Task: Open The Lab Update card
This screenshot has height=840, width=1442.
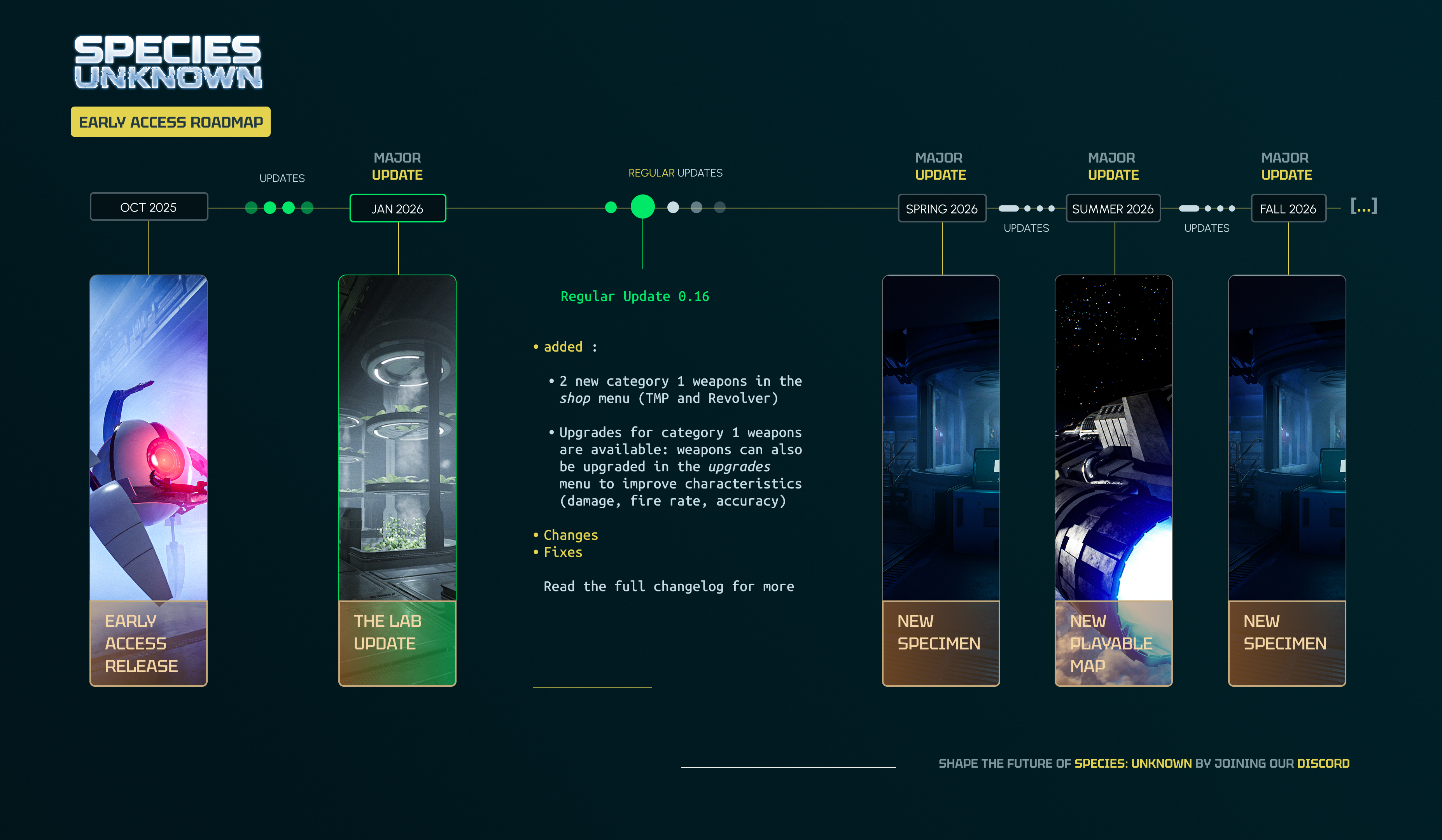Action: pos(398,481)
